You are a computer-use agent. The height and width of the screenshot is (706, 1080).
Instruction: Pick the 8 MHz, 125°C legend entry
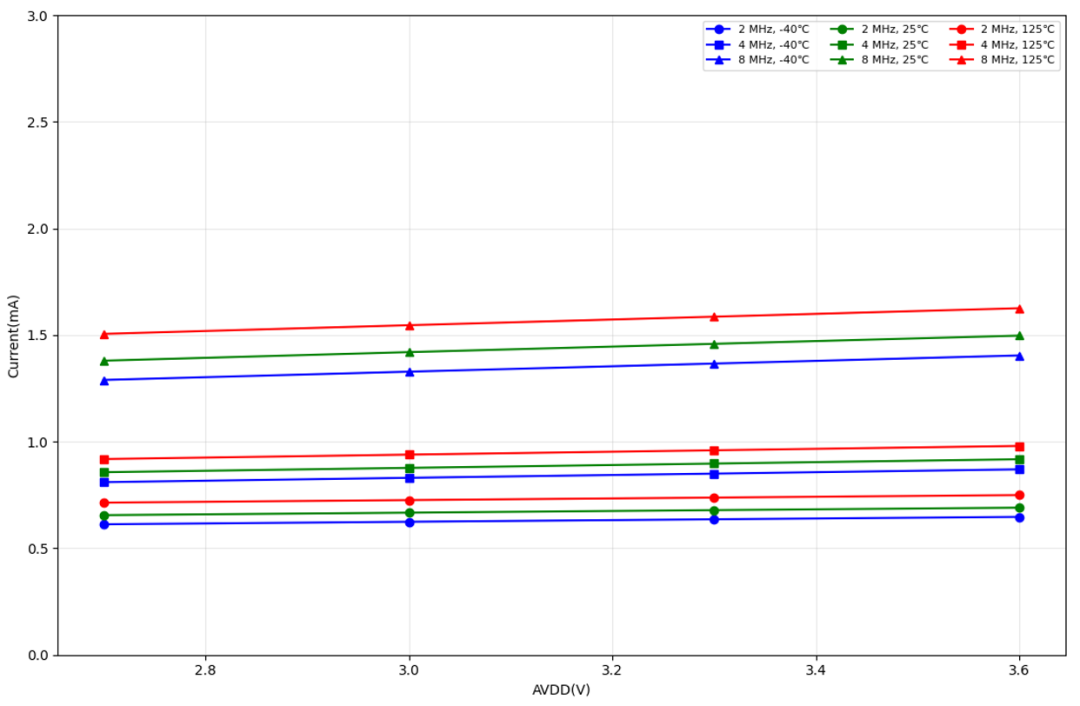1002,60
